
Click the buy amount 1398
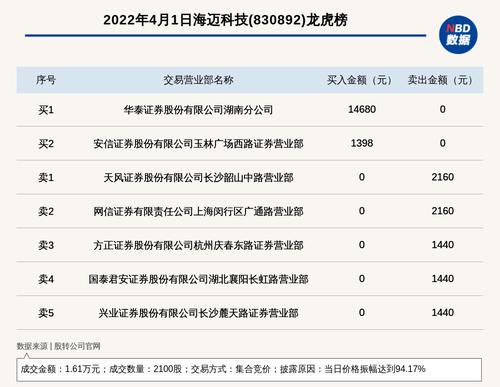362,143
